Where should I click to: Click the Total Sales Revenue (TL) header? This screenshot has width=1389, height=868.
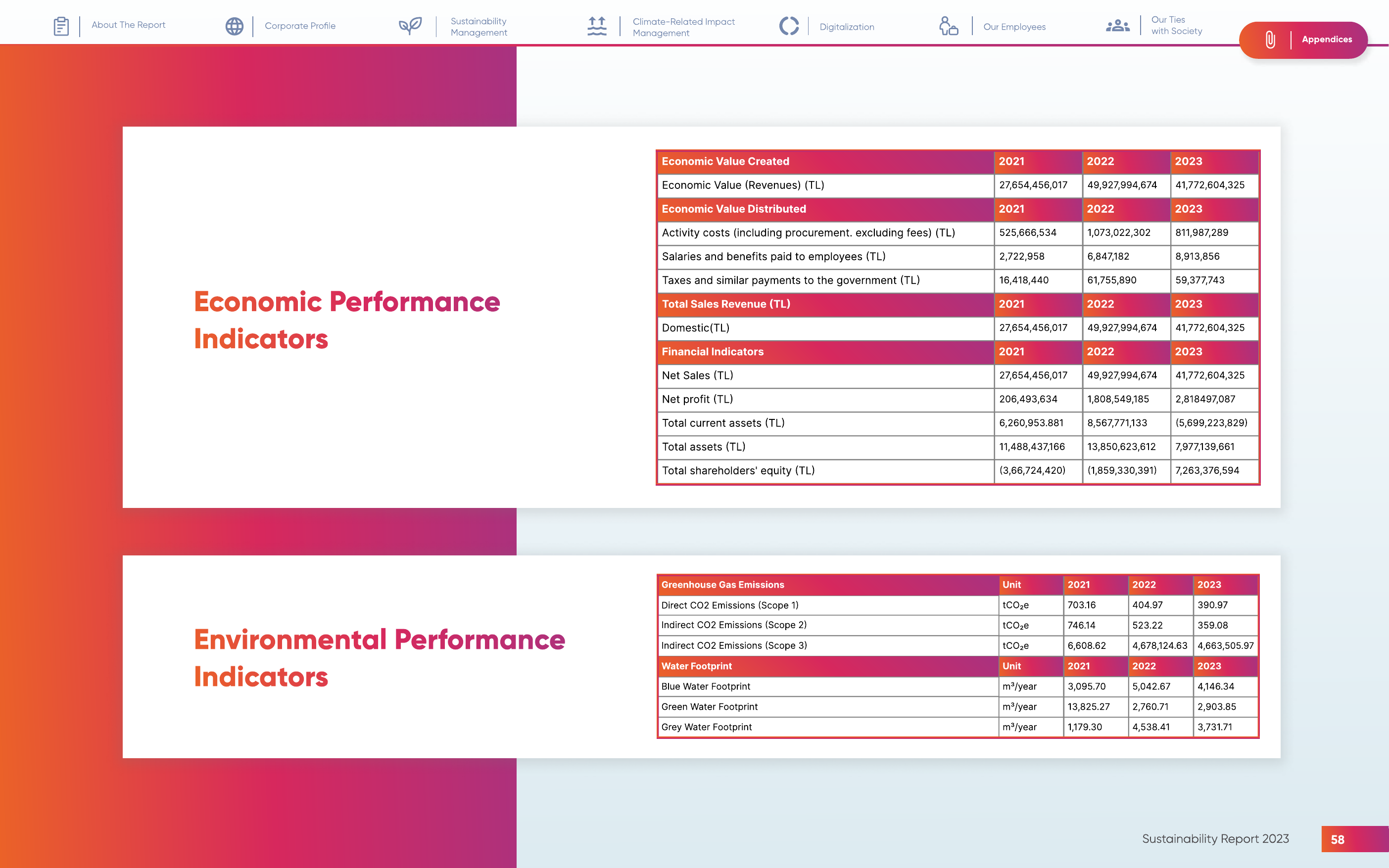tap(726, 304)
